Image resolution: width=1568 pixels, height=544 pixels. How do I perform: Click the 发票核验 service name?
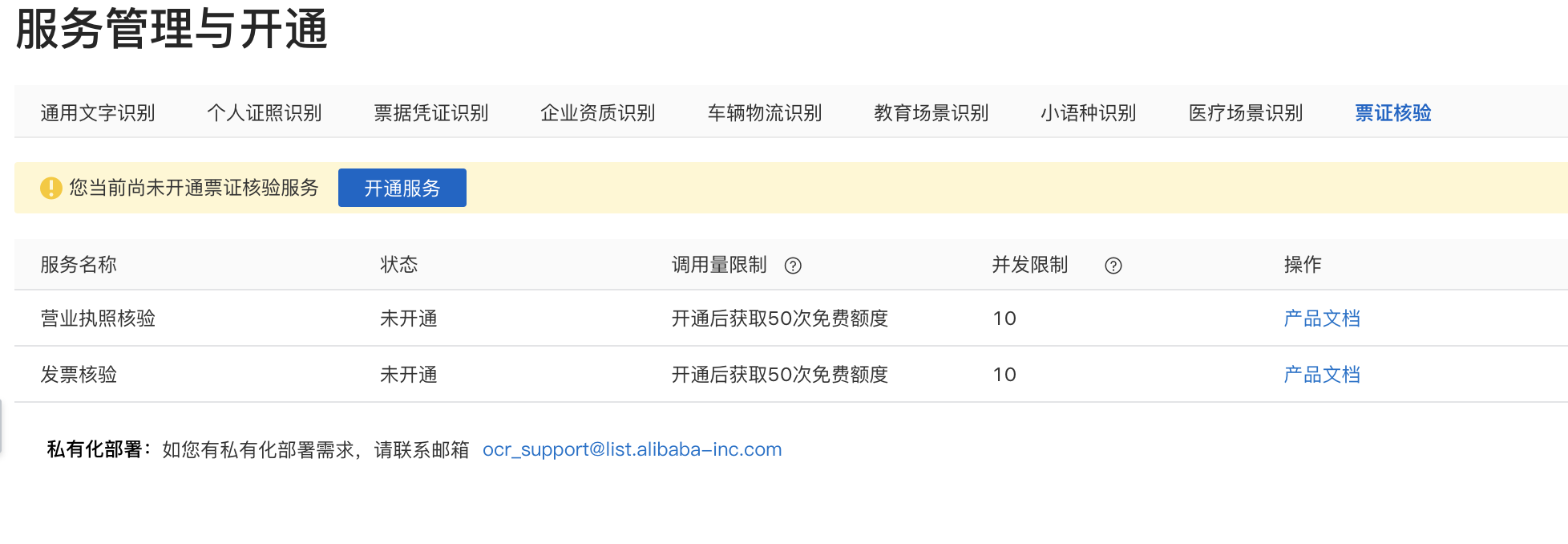tap(79, 375)
